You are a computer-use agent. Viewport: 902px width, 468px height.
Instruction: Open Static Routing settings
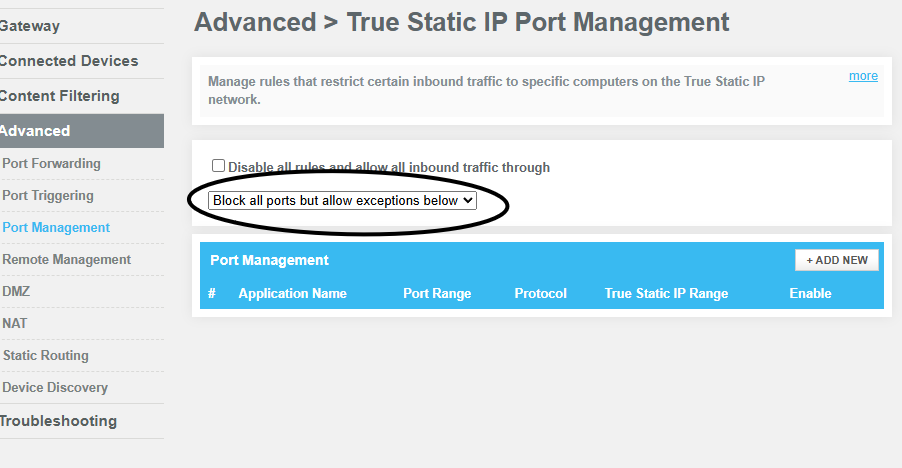pyautogui.click(x=46, y=355)
